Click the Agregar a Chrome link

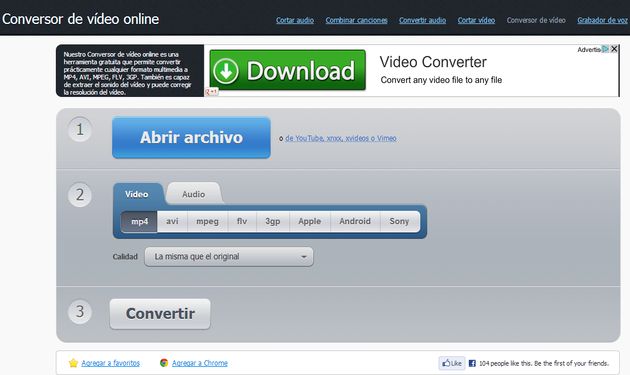click(x=200, y=363)
